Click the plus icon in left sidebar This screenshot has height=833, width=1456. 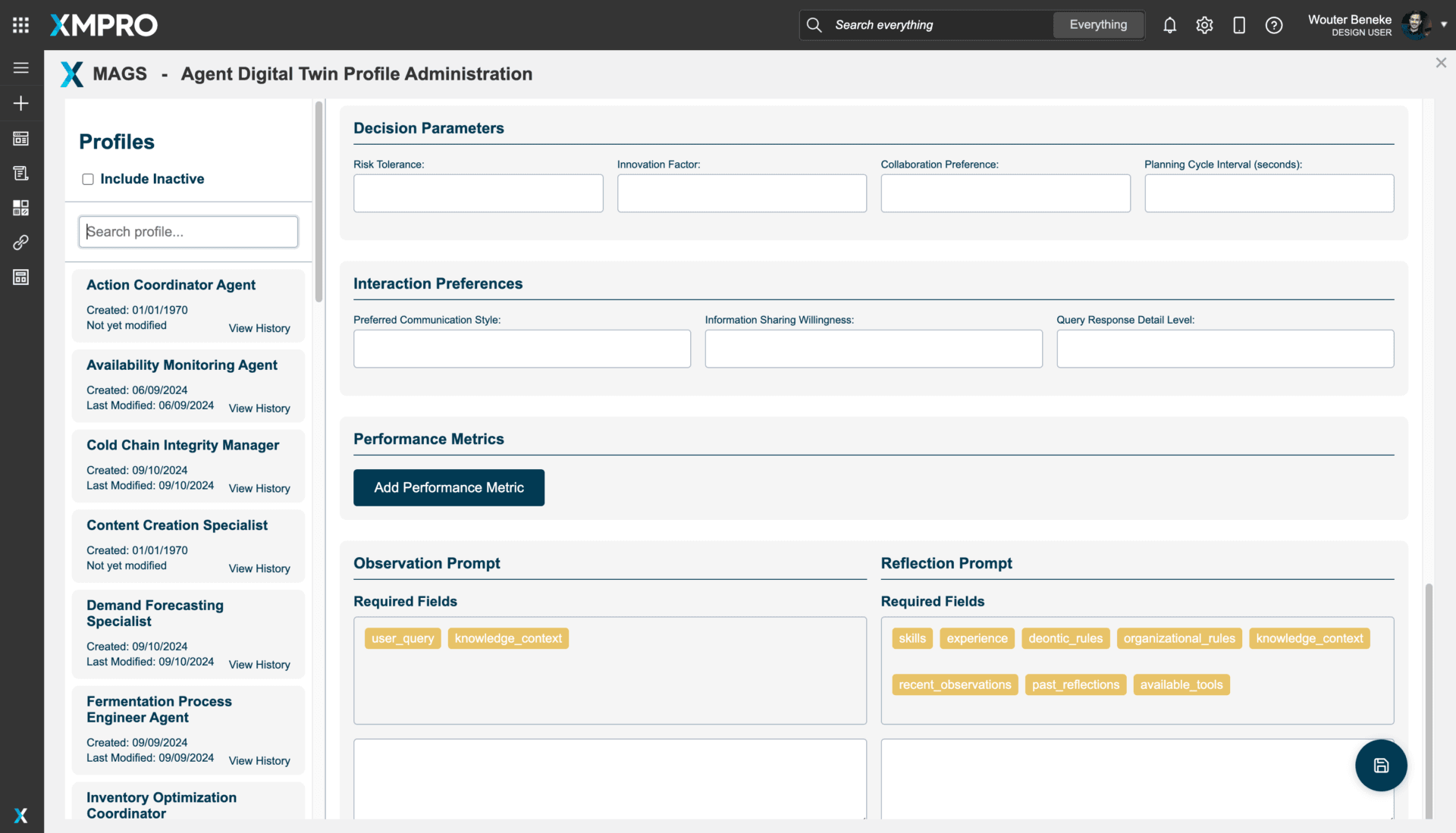[20, 103]
